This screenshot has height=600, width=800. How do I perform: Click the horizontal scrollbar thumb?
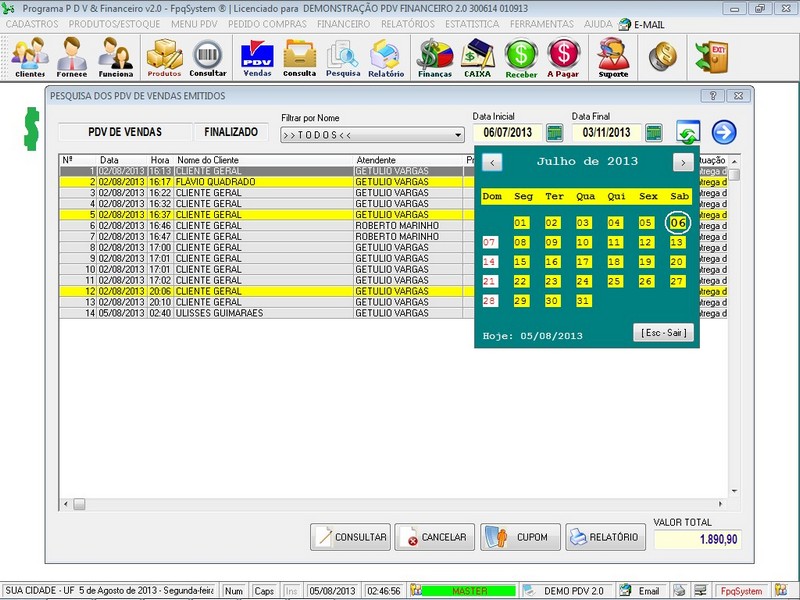[x=79, y=504]
